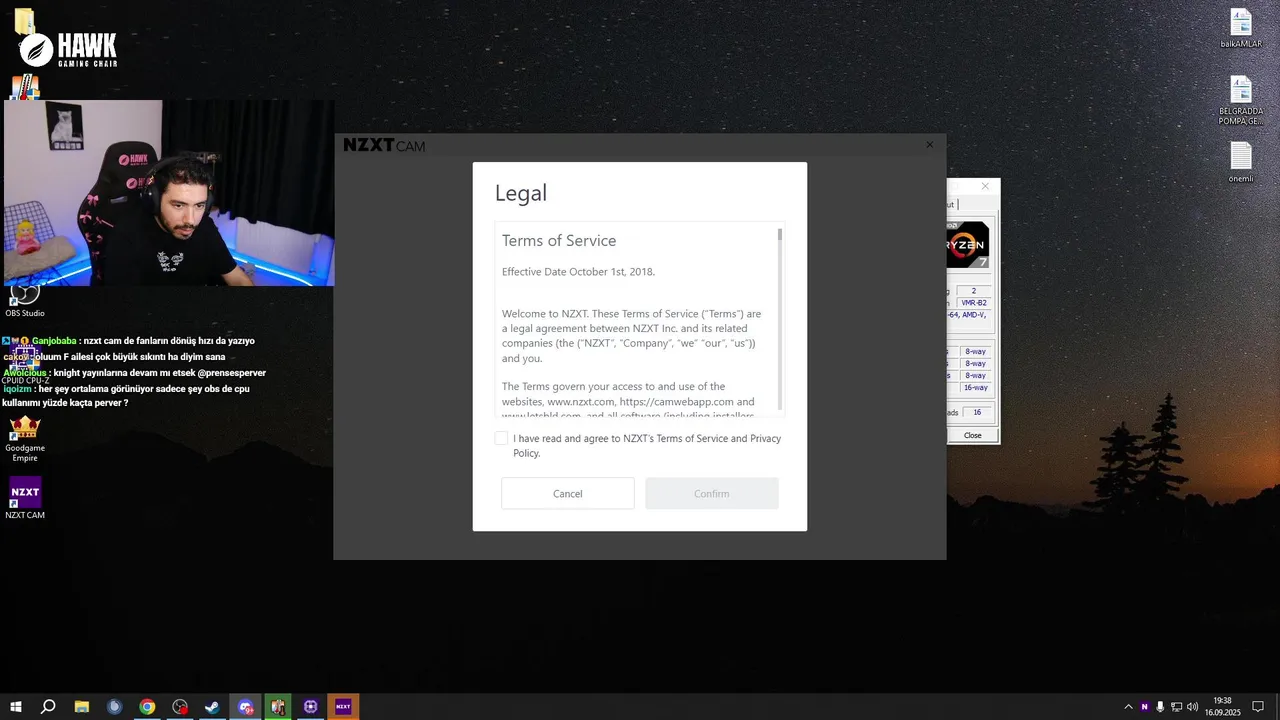Click the Cancel button in Legal dialog

tap(568, 494)
